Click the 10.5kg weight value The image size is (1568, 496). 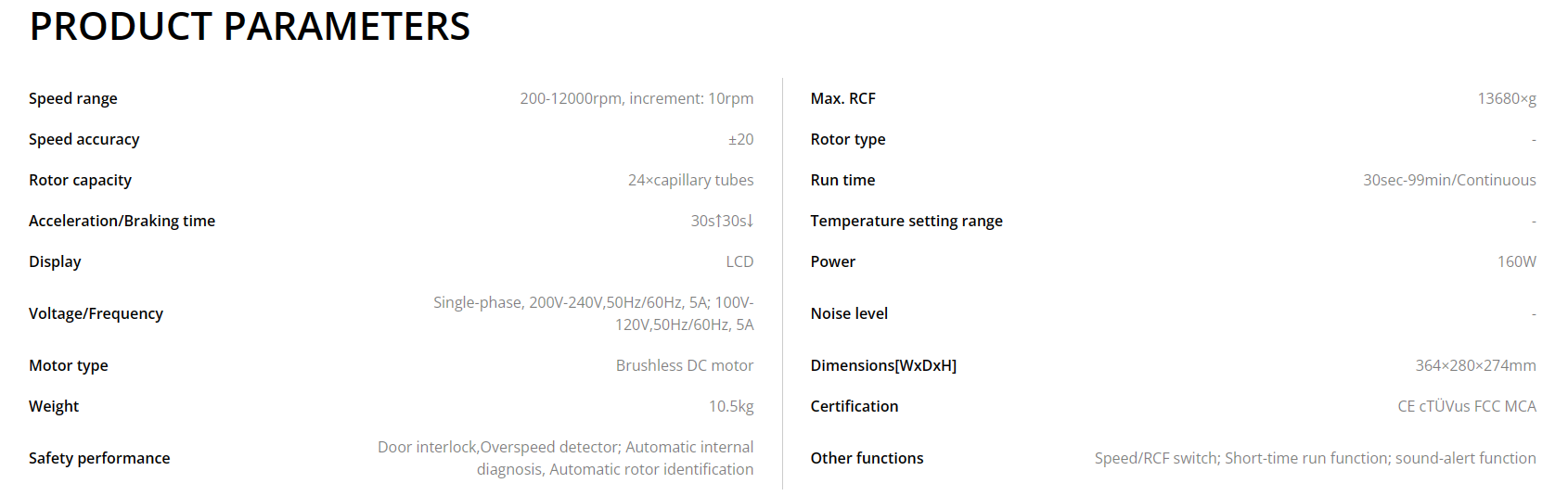(x=731, y=406)
